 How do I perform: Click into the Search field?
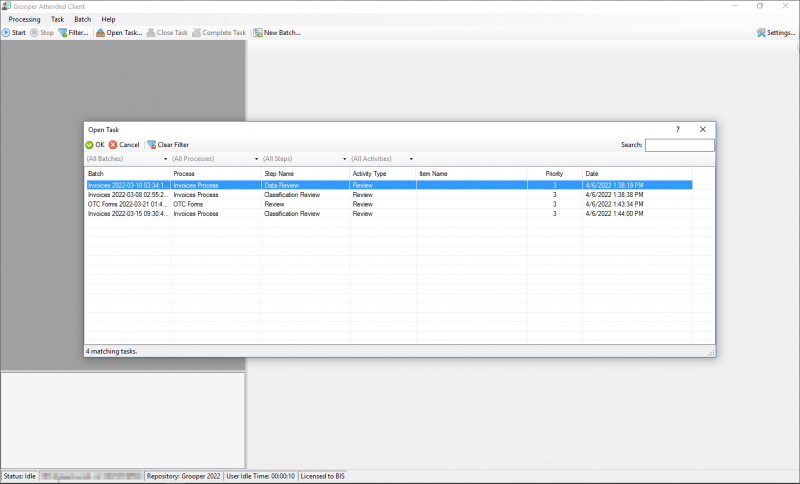(680, 145)
